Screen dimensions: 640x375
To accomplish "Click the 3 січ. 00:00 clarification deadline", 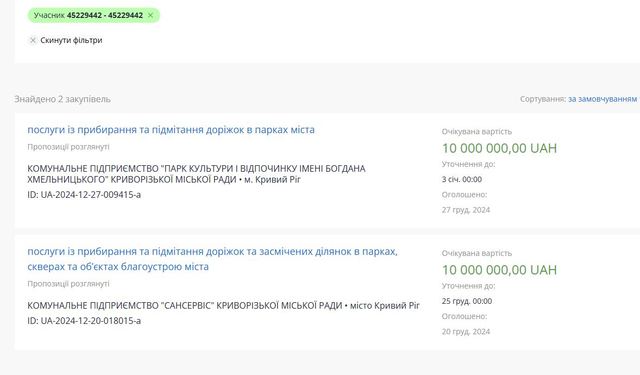I will click(462, 179).
